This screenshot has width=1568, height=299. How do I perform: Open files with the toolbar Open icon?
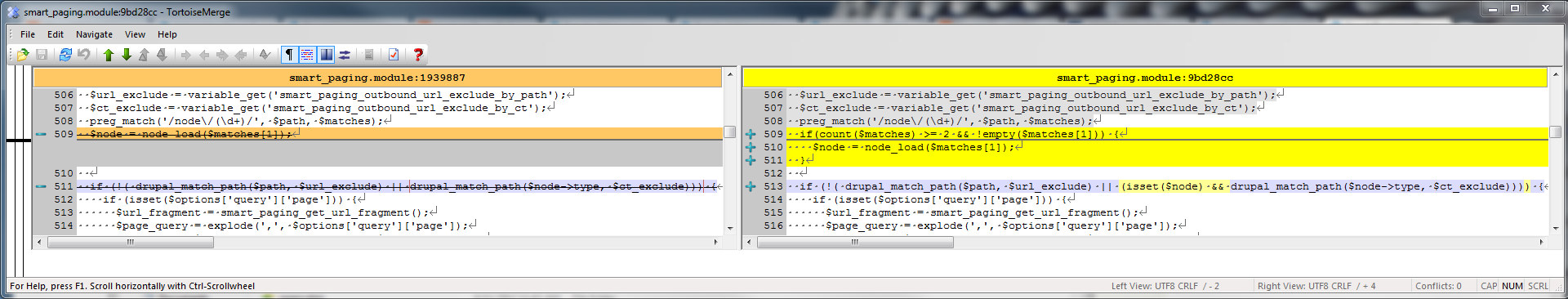point(23,55)
